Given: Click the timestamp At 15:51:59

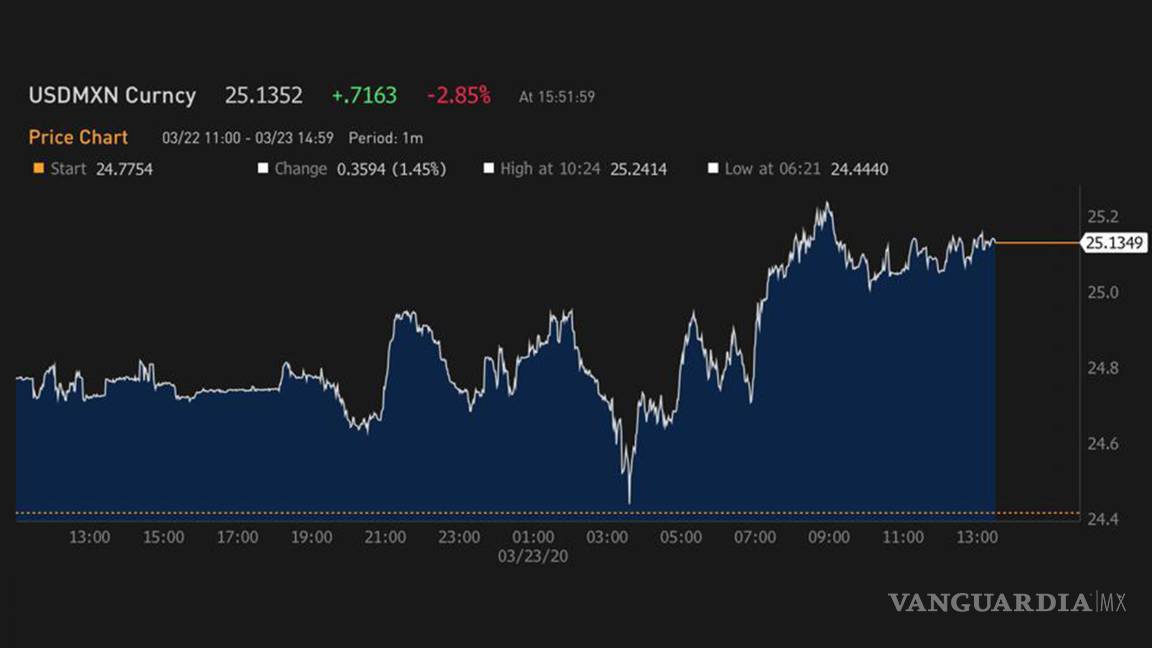Looking at the screenshot, I should [556, 97].
